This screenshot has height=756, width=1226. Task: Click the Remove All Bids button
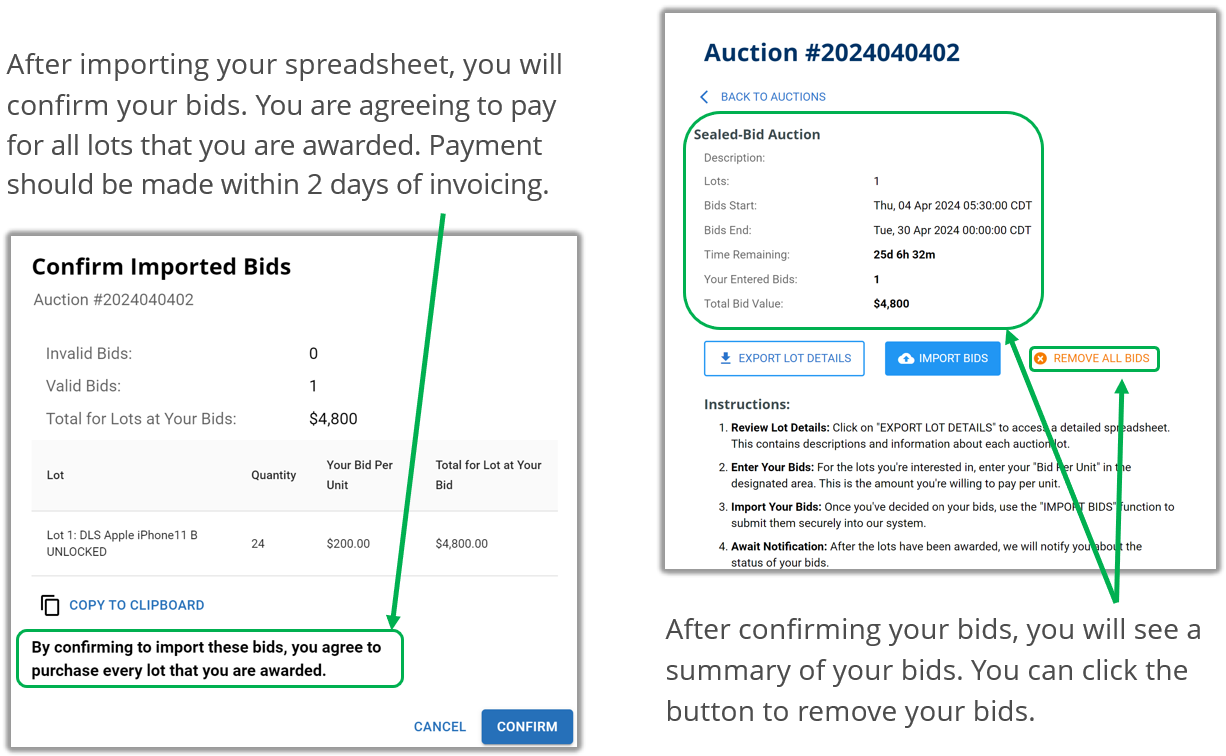pyautogui.click(x=1094, y=358)
